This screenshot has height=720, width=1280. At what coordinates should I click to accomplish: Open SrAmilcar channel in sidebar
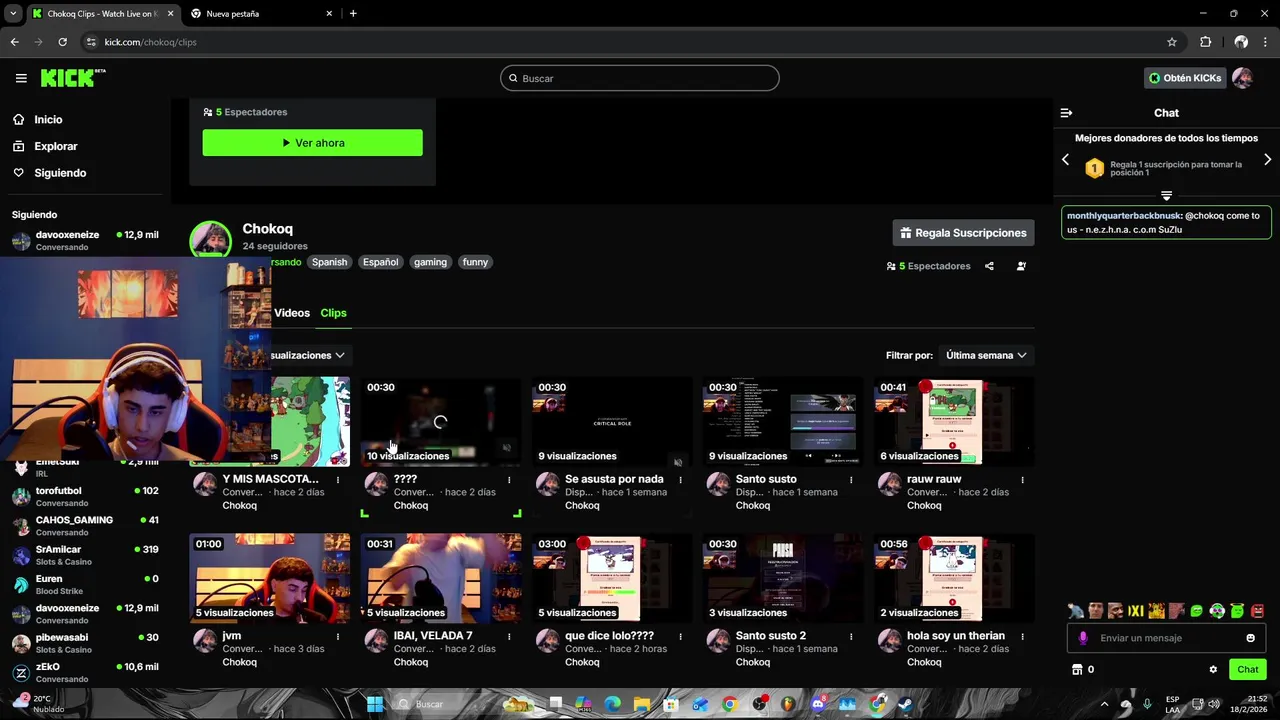pos(85,555)
